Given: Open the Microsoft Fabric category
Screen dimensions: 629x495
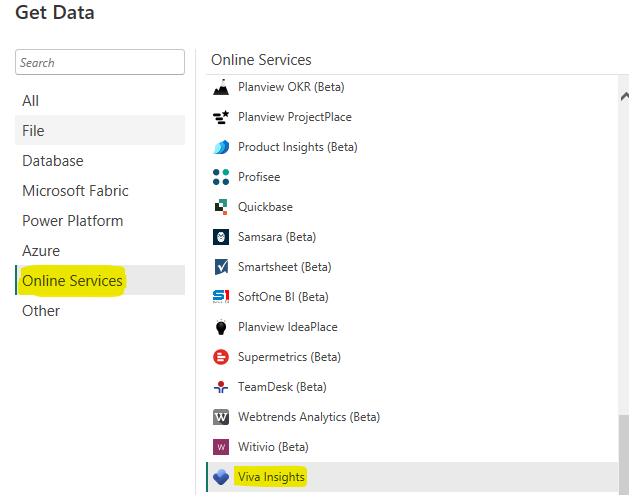Looking at the screenshot, I should (x=100, y=191).
